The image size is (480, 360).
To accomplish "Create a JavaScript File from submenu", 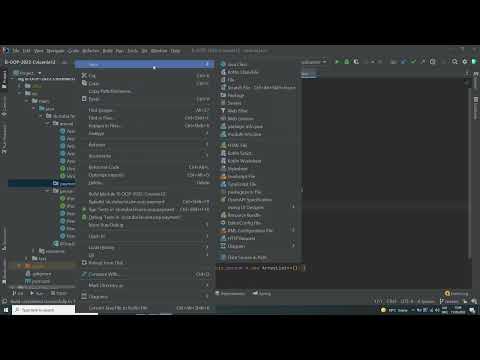I will pyautogui.click(x=259, y=176).
